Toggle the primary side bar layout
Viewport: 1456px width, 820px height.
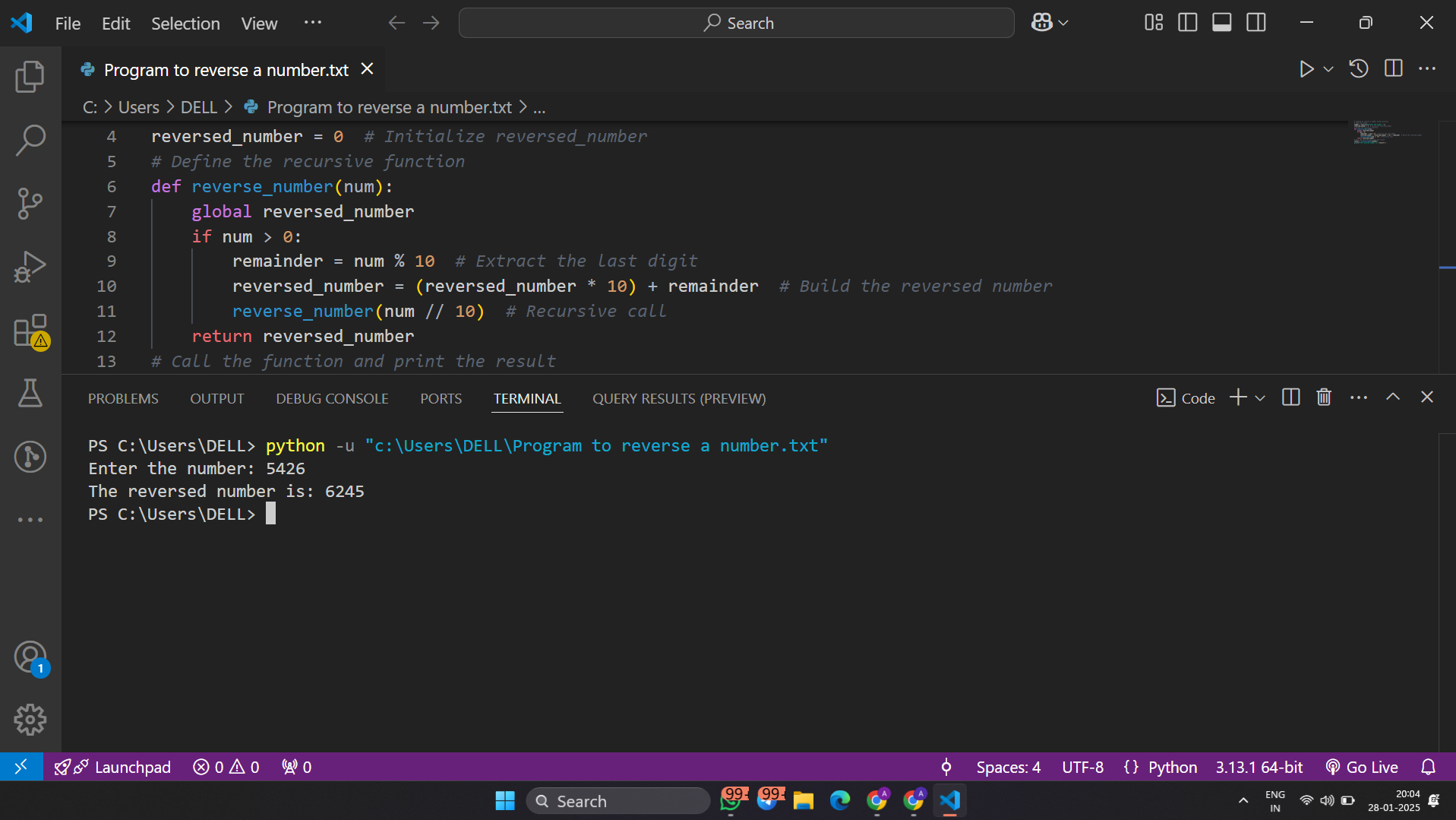pos(1187,23)
